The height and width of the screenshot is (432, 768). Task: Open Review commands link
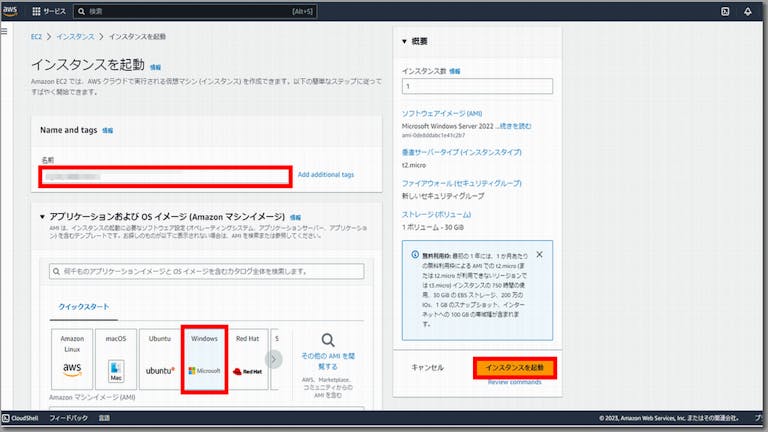tap(514, 382)
